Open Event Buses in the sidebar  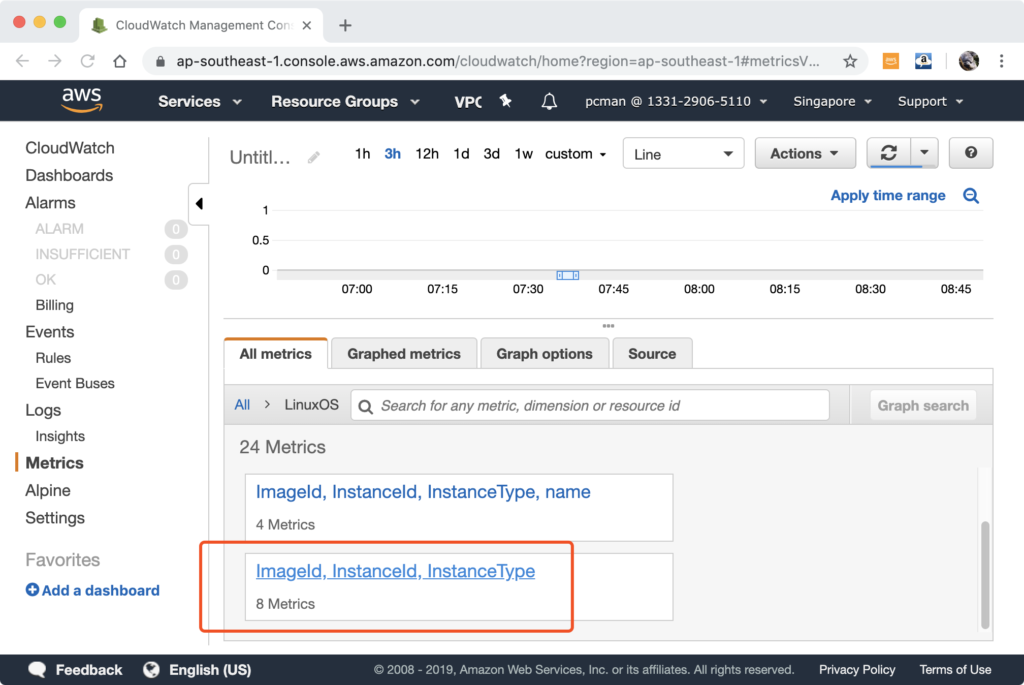[x=75, y=383]
